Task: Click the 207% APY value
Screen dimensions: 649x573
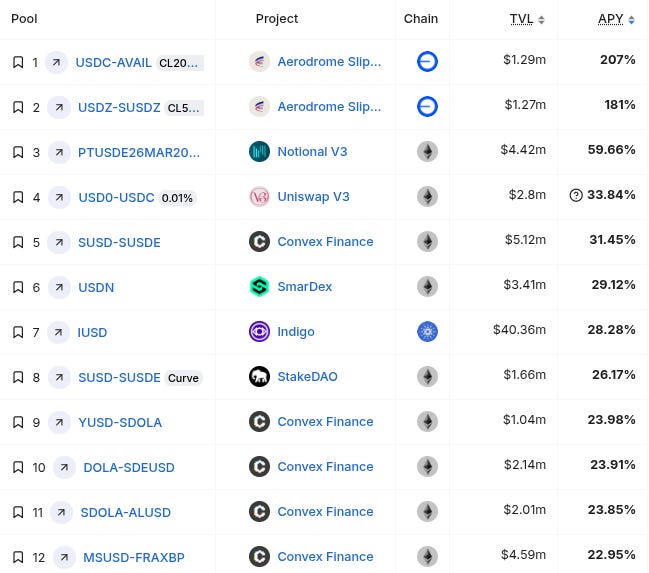Action: pyautogui.click(x=618, y=60)
